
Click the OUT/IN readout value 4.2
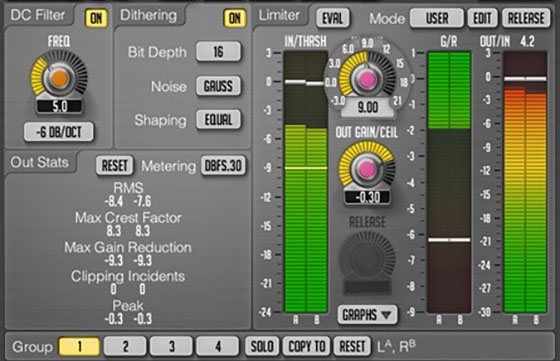pyautogui.click(x=528, y=42)
